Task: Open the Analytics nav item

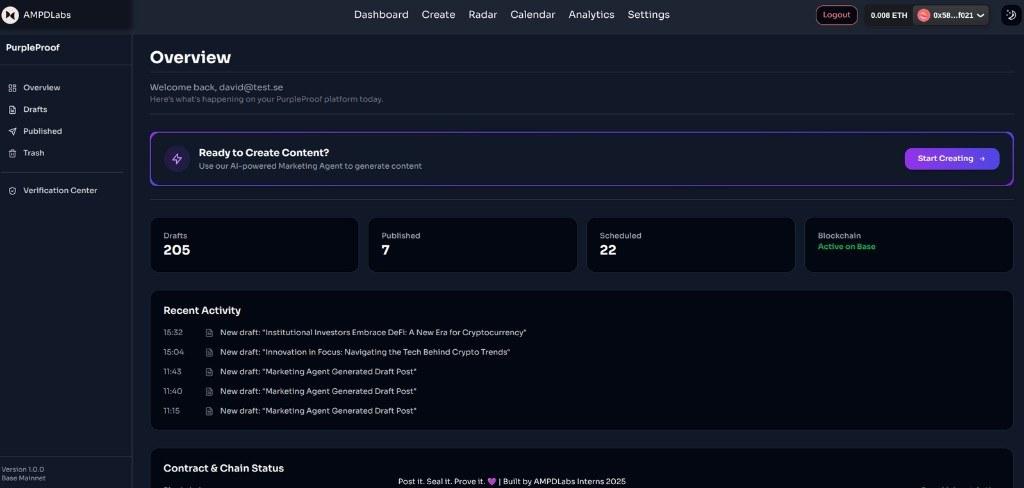Action: (x=592, y=14)
